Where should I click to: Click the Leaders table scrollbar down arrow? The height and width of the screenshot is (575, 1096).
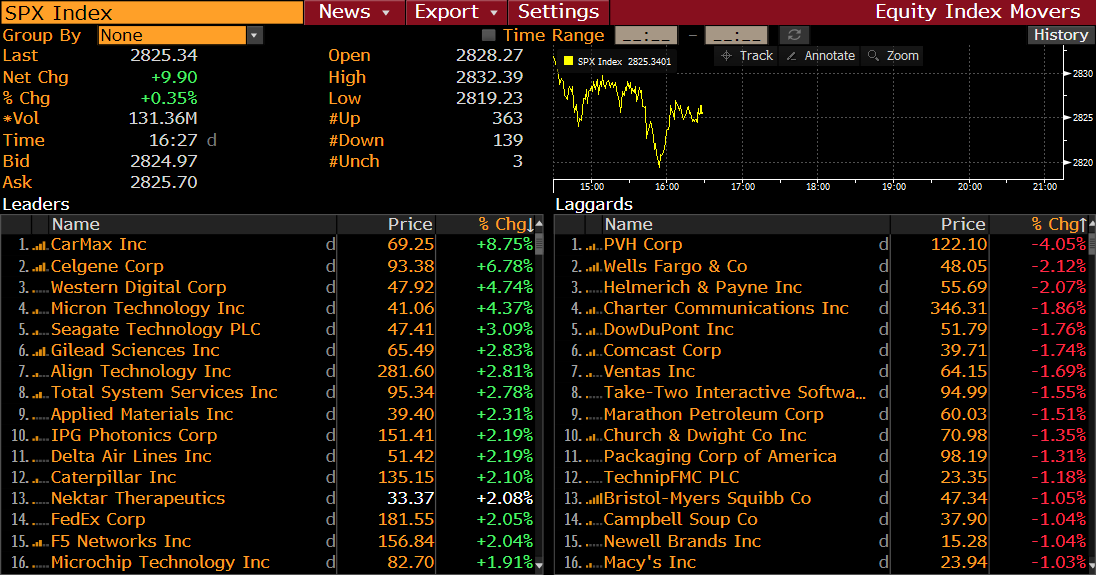tap(539, 565)
